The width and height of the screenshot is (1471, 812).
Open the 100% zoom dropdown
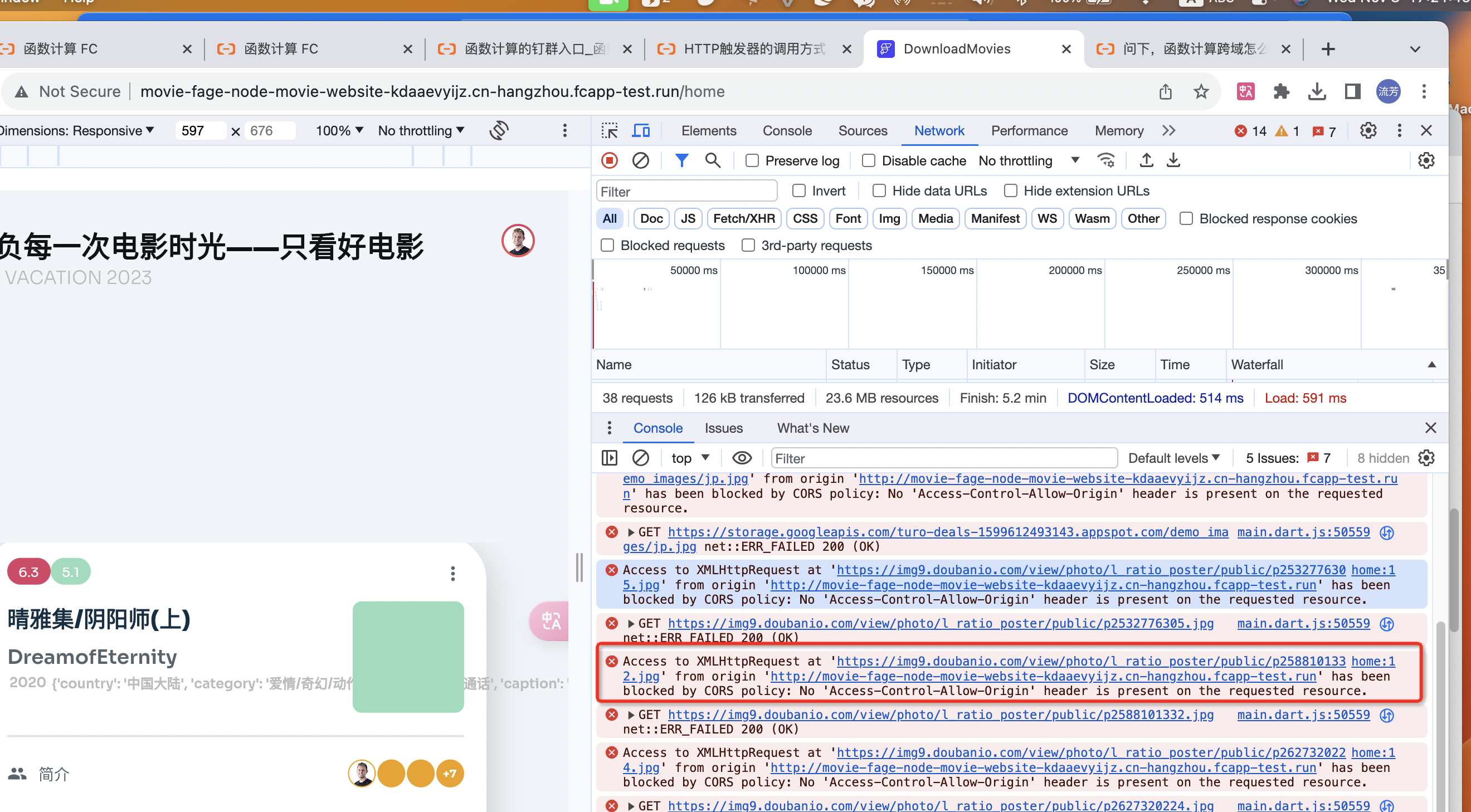[x=339, y=131]
